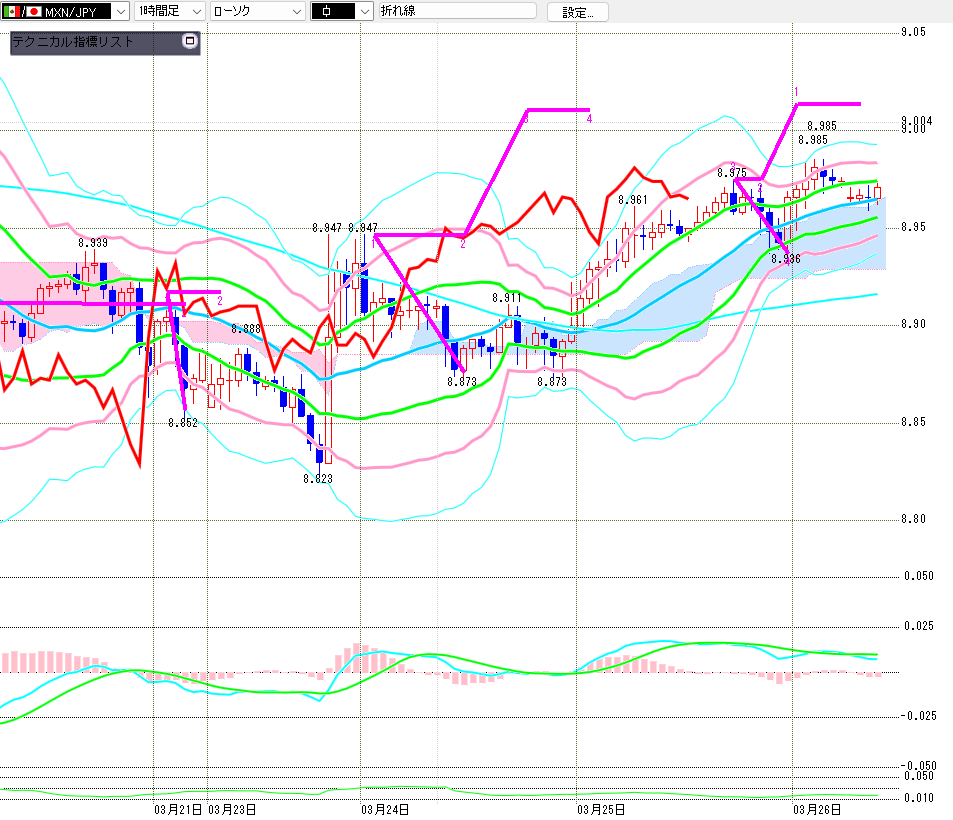Expand the テクニカル指標リスト panel with its square icon
The height and width of the screenshot is (820, 953).
pos(190,42)
